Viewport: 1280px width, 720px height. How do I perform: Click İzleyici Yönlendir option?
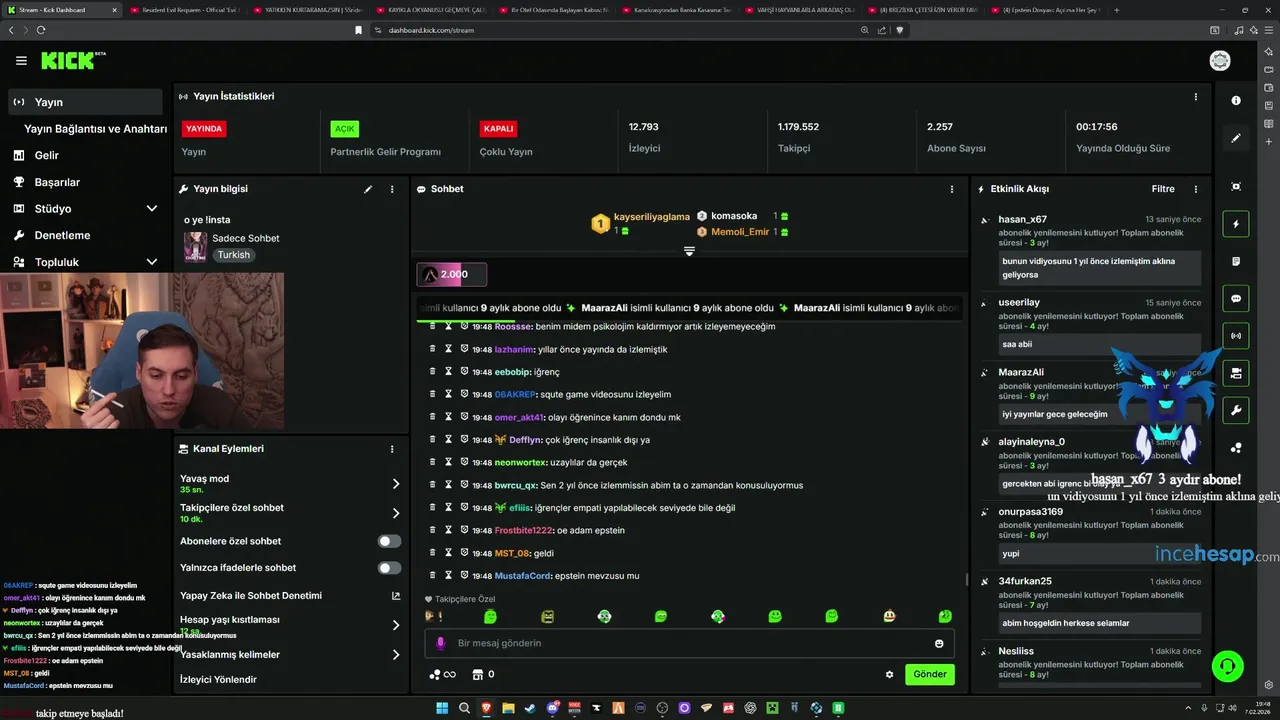(218, 679)
